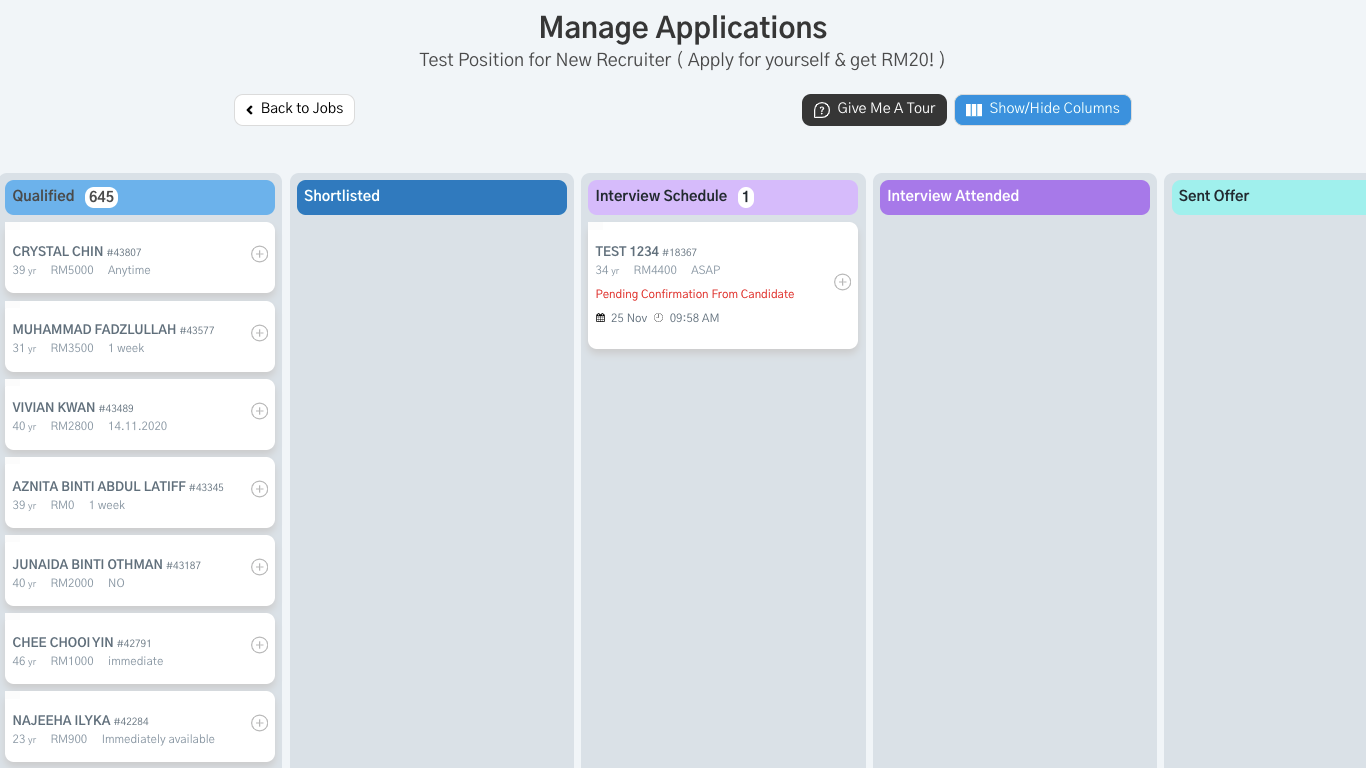Select the Qualified column header
Screen dimensions: 1366x768
point(140,197)
